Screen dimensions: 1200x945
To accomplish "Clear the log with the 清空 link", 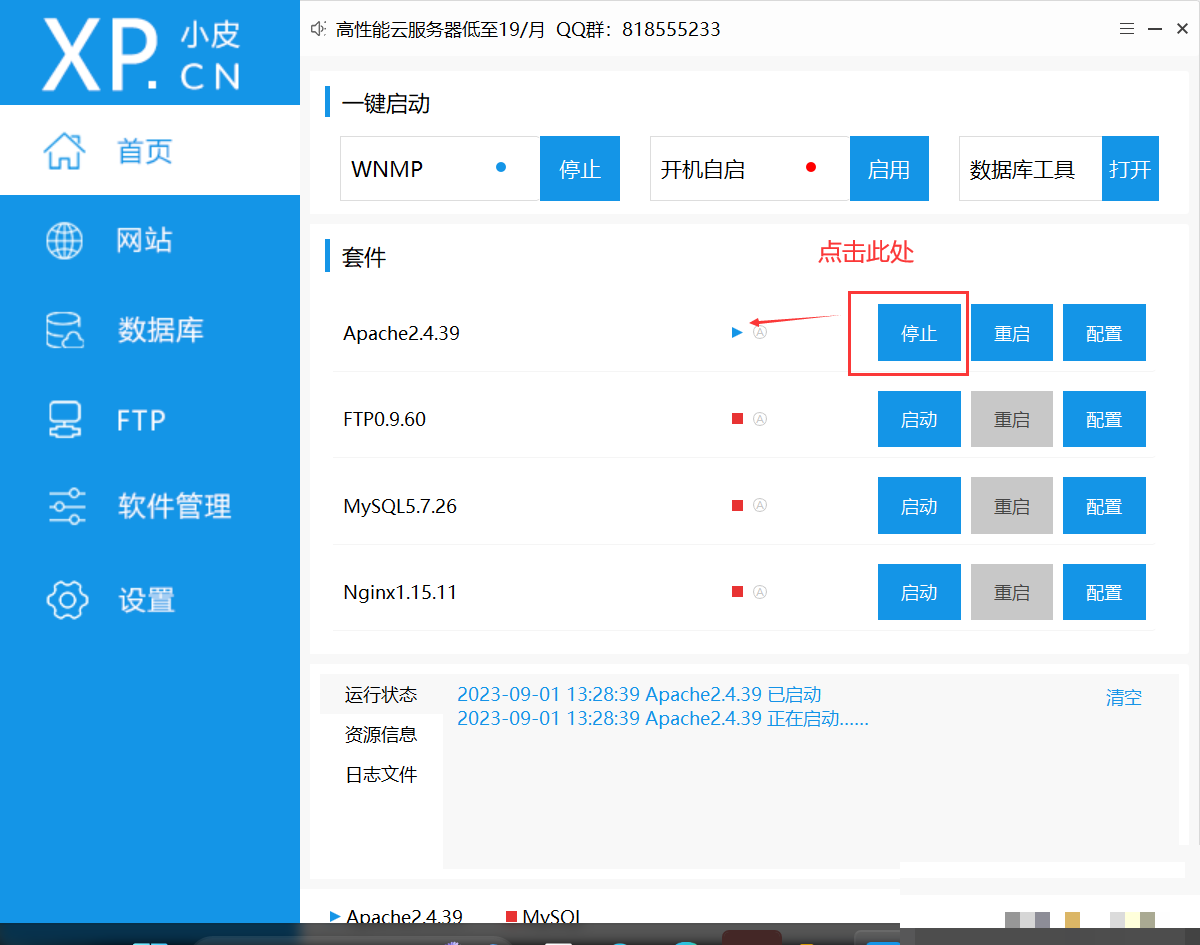I will [x=1124, y=697].
